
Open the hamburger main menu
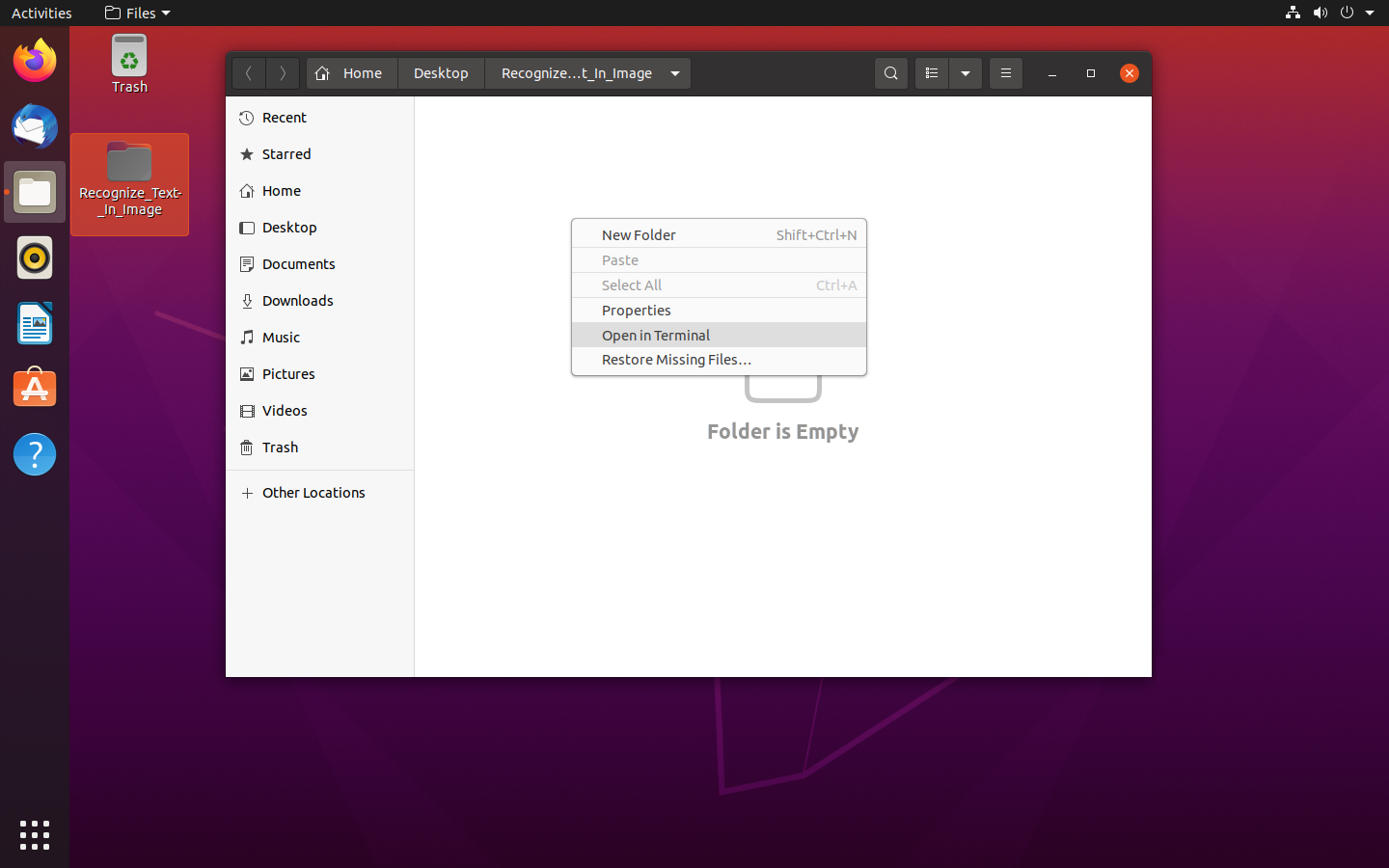[1005, 73]
